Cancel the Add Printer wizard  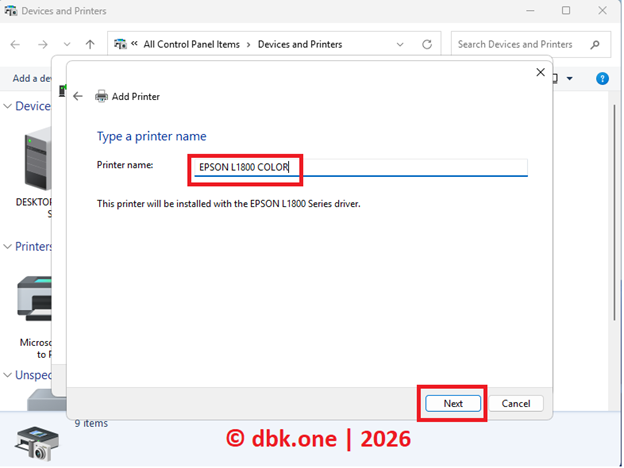pyautogui.click(x=516, y=403)
